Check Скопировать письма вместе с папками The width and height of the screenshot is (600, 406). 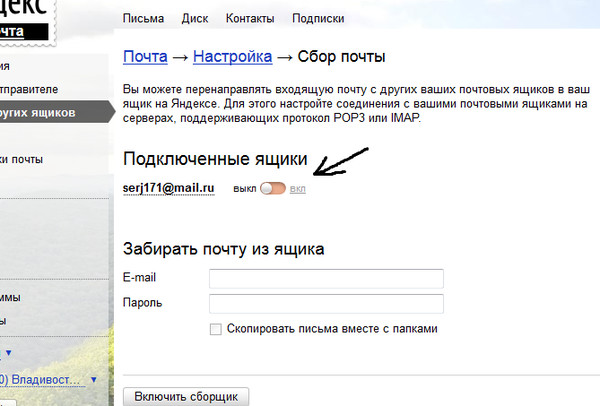[x=215, y=329]
